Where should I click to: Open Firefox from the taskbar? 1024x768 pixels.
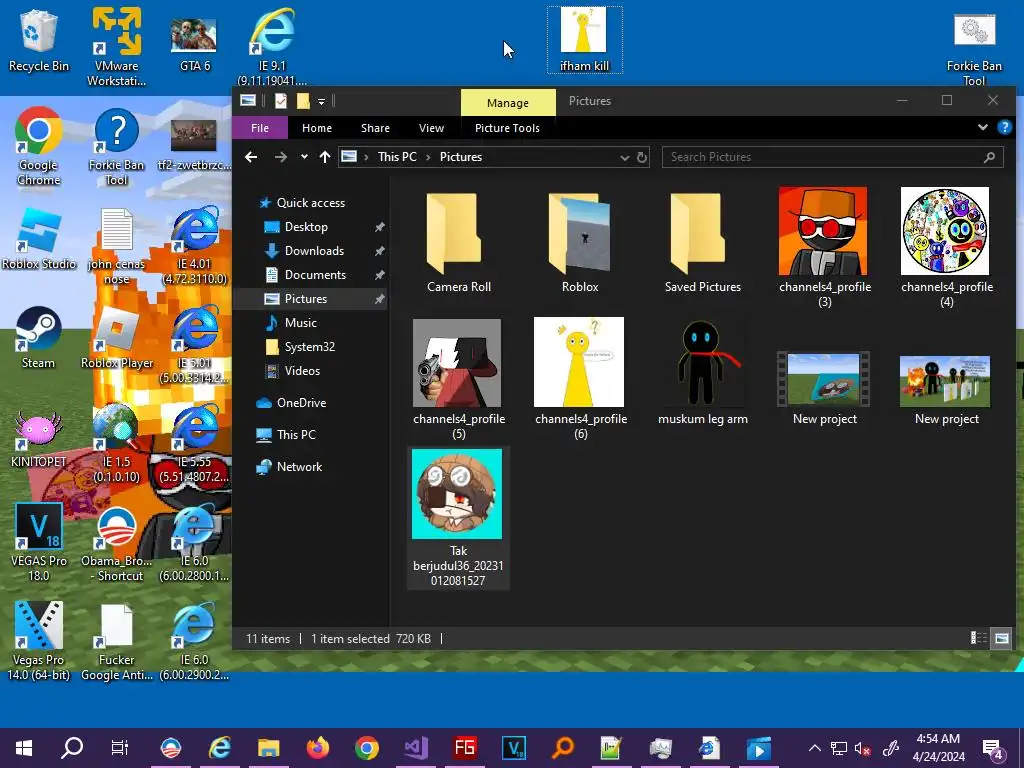pyautogui.click(x=317, y=748)
